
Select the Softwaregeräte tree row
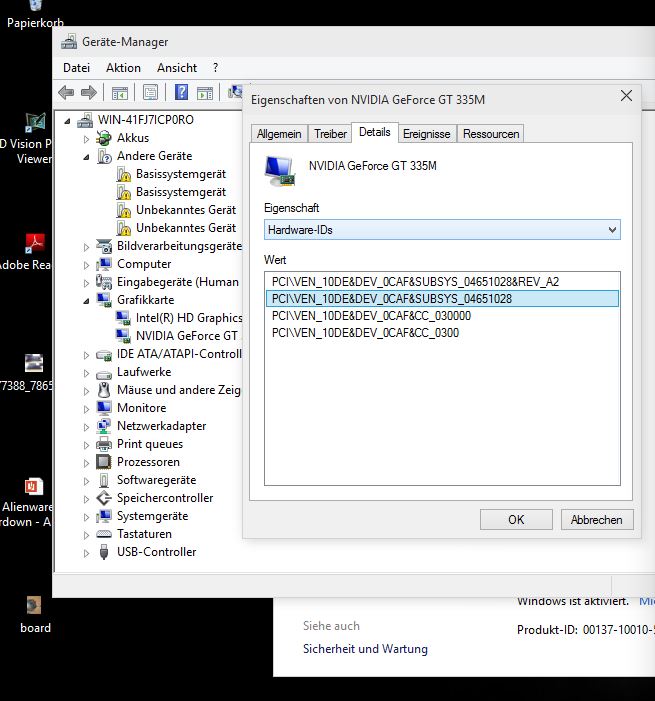[x=156, y=480]
